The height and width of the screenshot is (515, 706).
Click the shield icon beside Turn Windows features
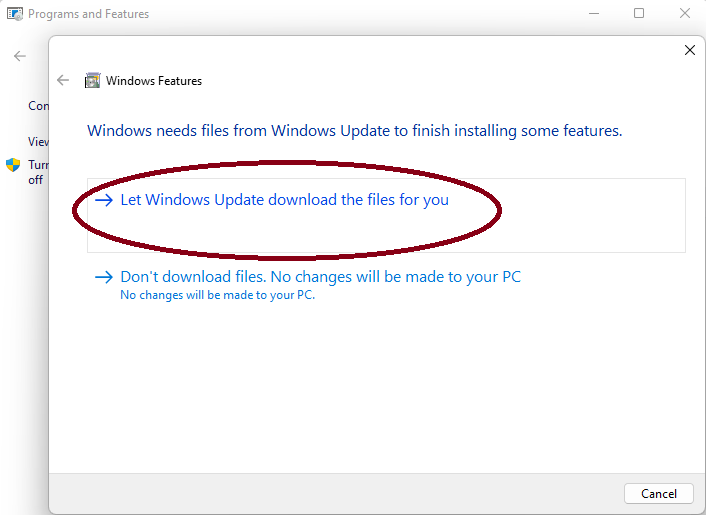tap(13, 165)
